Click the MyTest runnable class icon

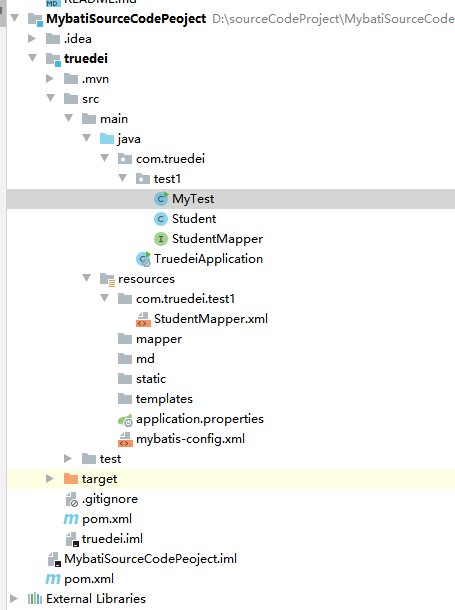161,198
